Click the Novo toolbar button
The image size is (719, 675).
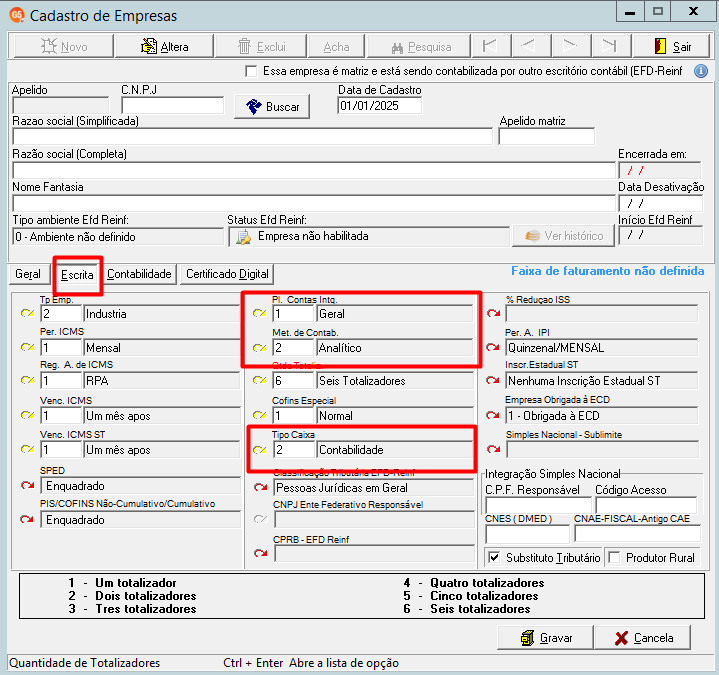64,46
